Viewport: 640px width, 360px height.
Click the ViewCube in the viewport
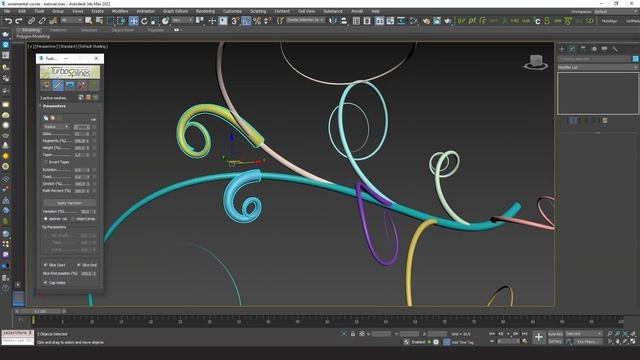coord(536,62)
